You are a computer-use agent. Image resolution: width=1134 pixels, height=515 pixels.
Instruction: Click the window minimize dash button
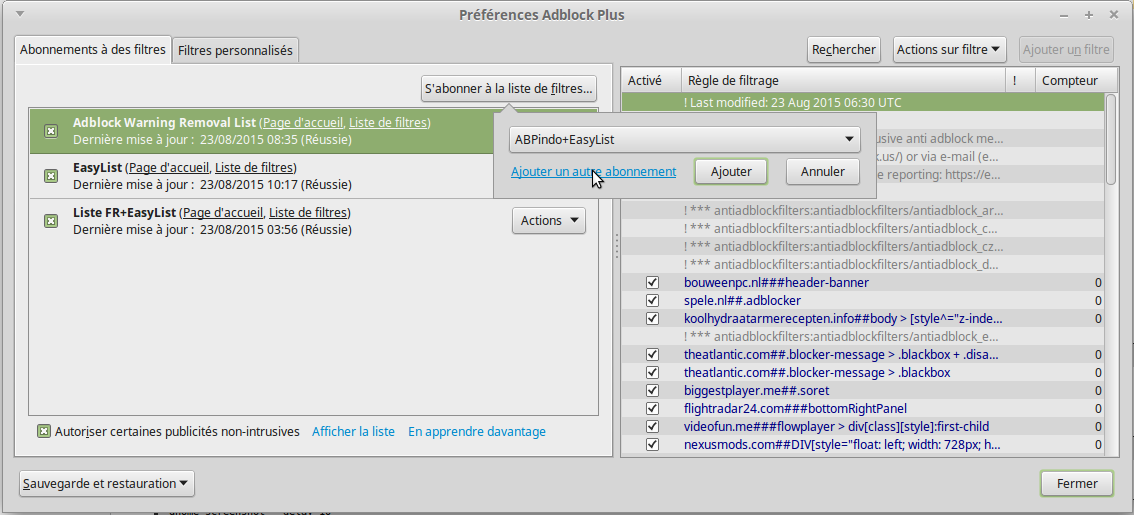(1065, 15)
